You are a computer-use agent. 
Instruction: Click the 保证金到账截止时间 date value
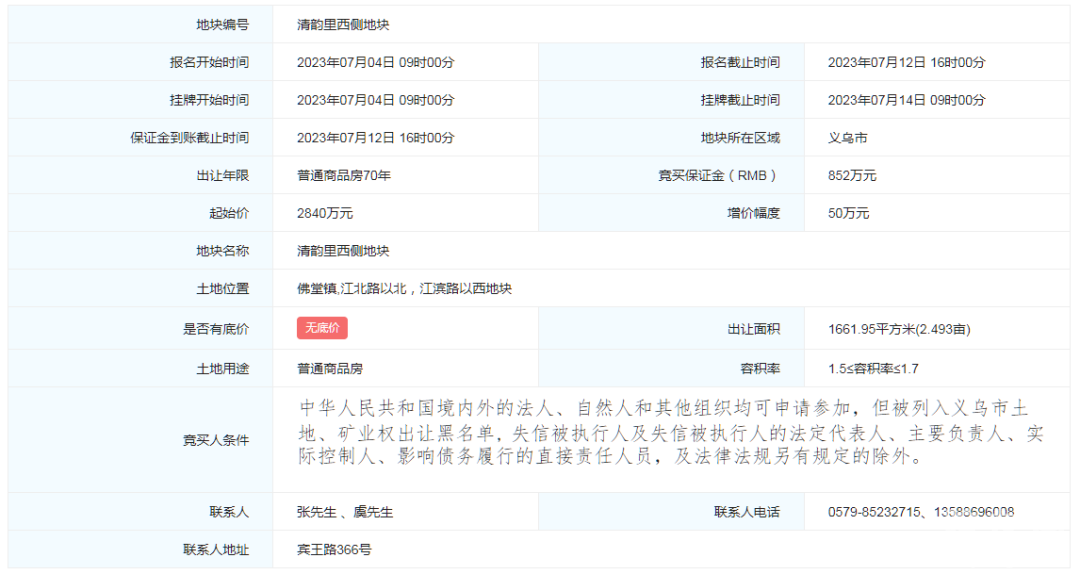coord(375,138)
